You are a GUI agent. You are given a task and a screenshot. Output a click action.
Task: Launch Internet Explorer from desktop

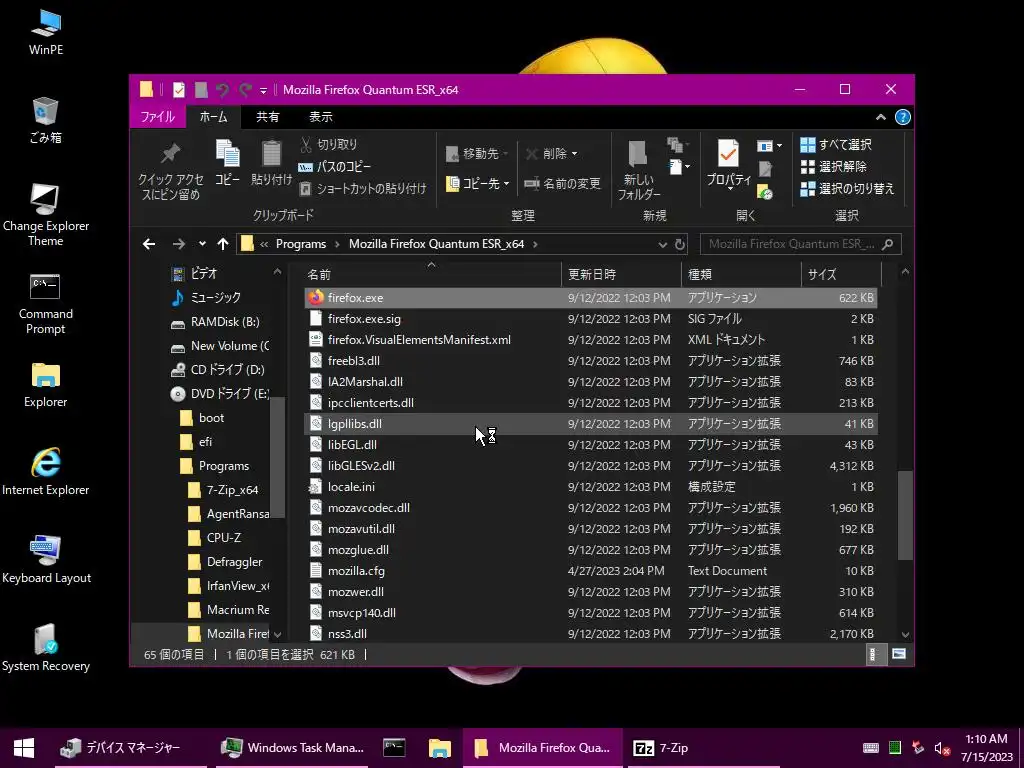(x=46, y=473)
